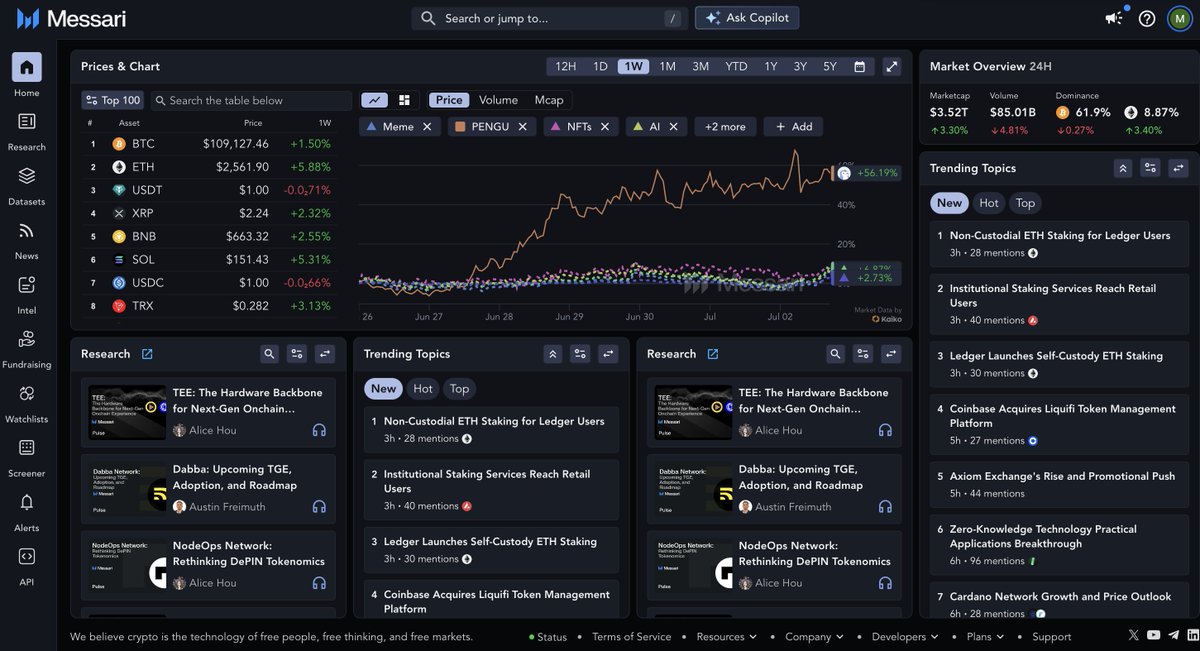Focus the 'Search or jump to...' field
Image resolution: width=1200 pixels, height=651 pixels.
click(x=550, y=18)
